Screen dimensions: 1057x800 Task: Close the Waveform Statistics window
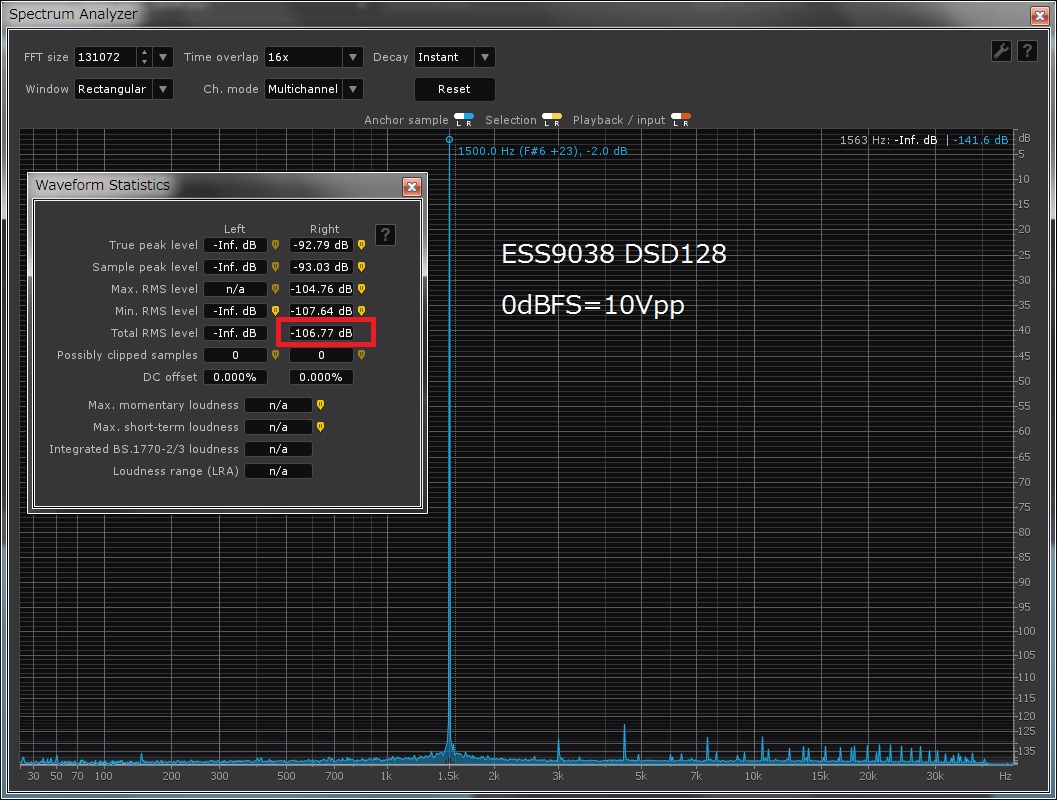coord(411,187)
